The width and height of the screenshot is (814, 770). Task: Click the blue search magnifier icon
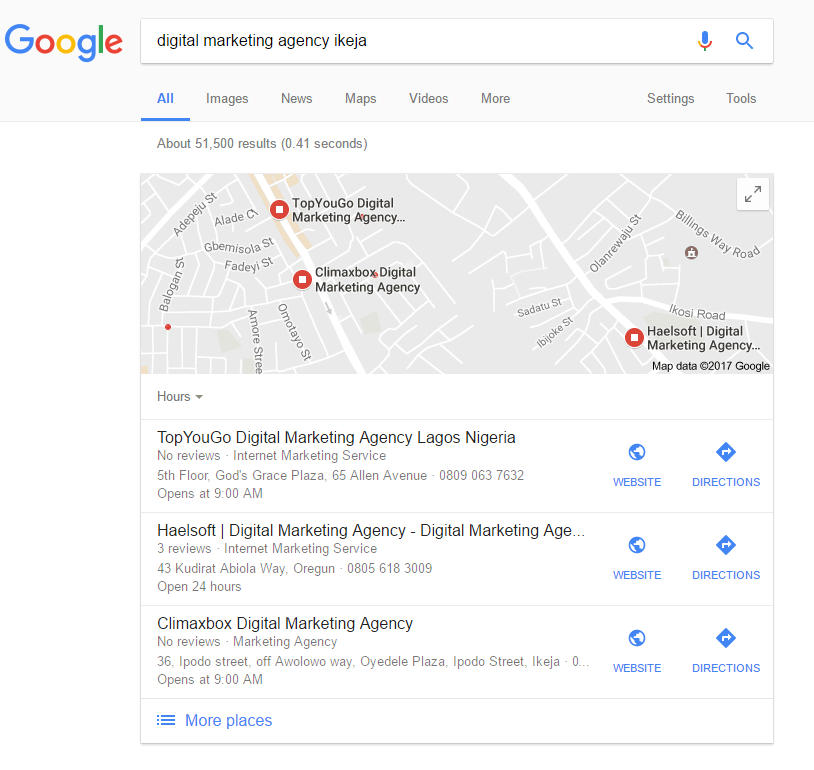coord(744,40)
